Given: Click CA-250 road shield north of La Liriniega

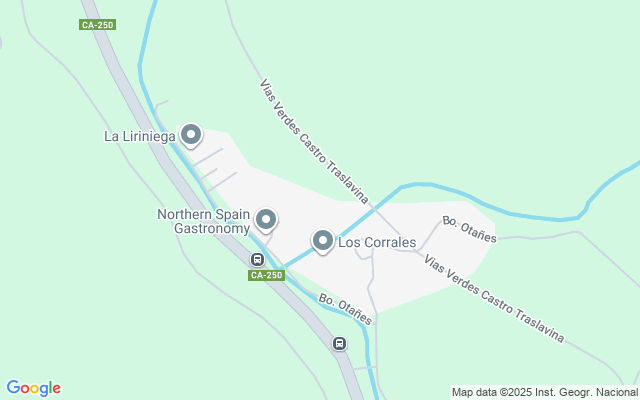Looking at the screenshot, I should coord(98,25).
